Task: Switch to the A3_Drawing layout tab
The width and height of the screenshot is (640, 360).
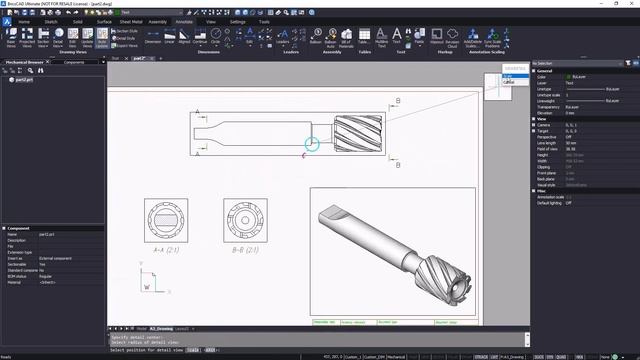Action: pos(161,329)
